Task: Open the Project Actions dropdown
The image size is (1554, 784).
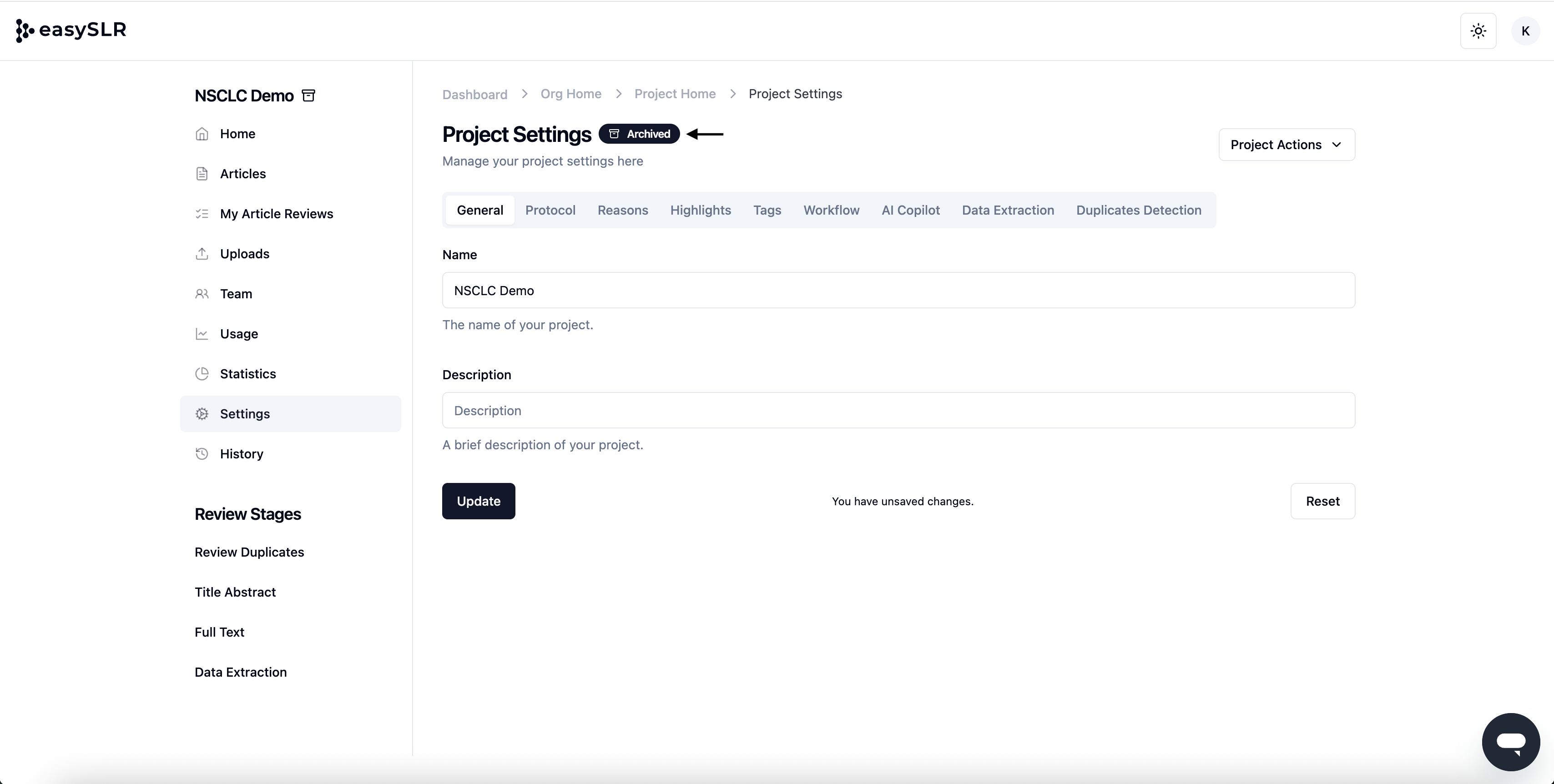Action: [x=1287, y=145]
